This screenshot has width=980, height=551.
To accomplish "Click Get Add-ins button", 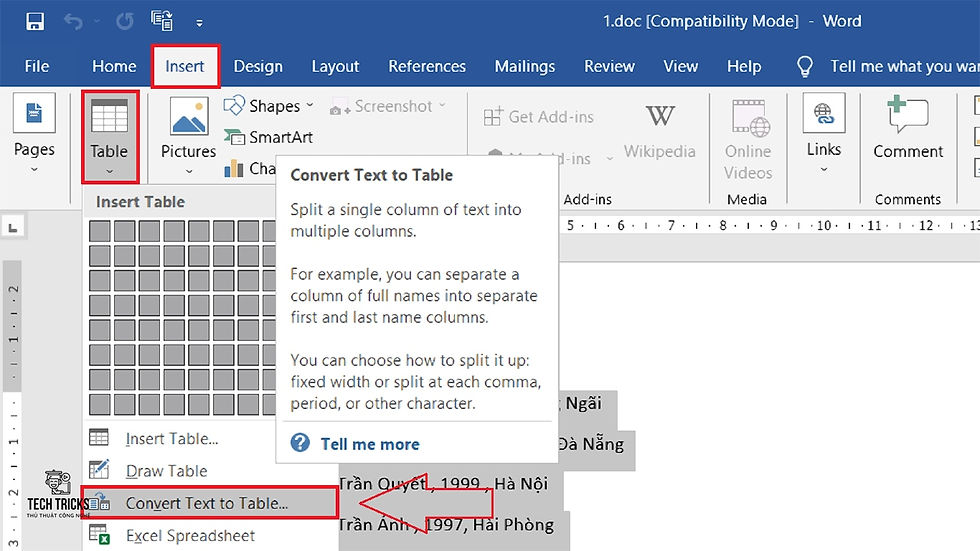I will coord(539,117).
